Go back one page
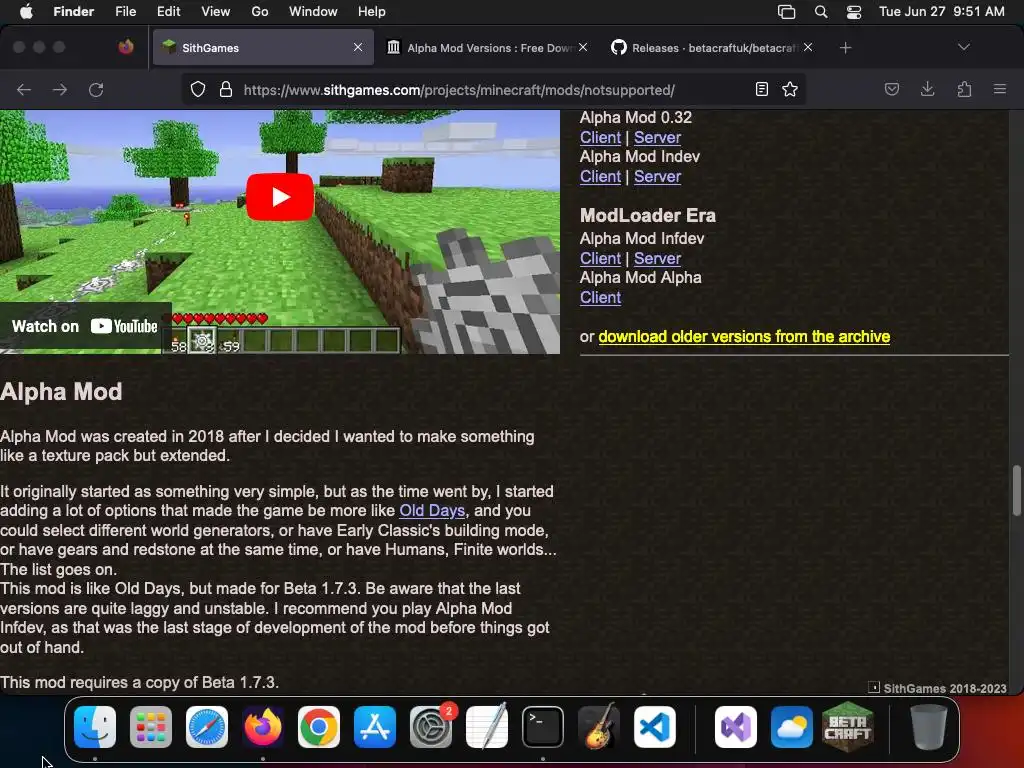 coord(24,89)
